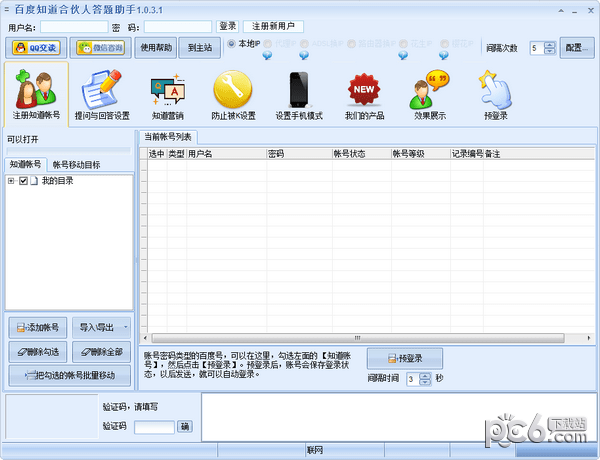The image size is (600, 460).
Task: Select the 本地IP radio button
Action: pos(231,43)
